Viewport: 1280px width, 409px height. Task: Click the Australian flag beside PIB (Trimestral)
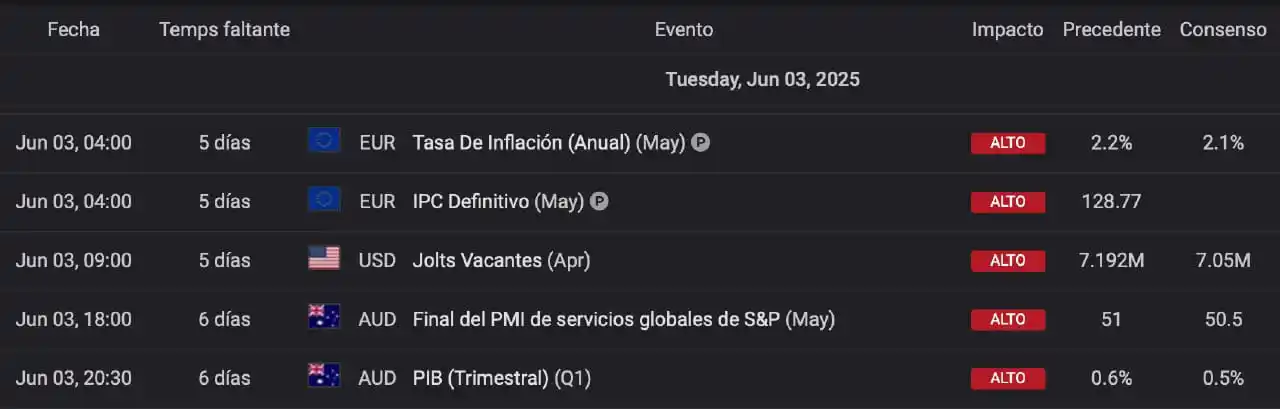pos(324,377)
